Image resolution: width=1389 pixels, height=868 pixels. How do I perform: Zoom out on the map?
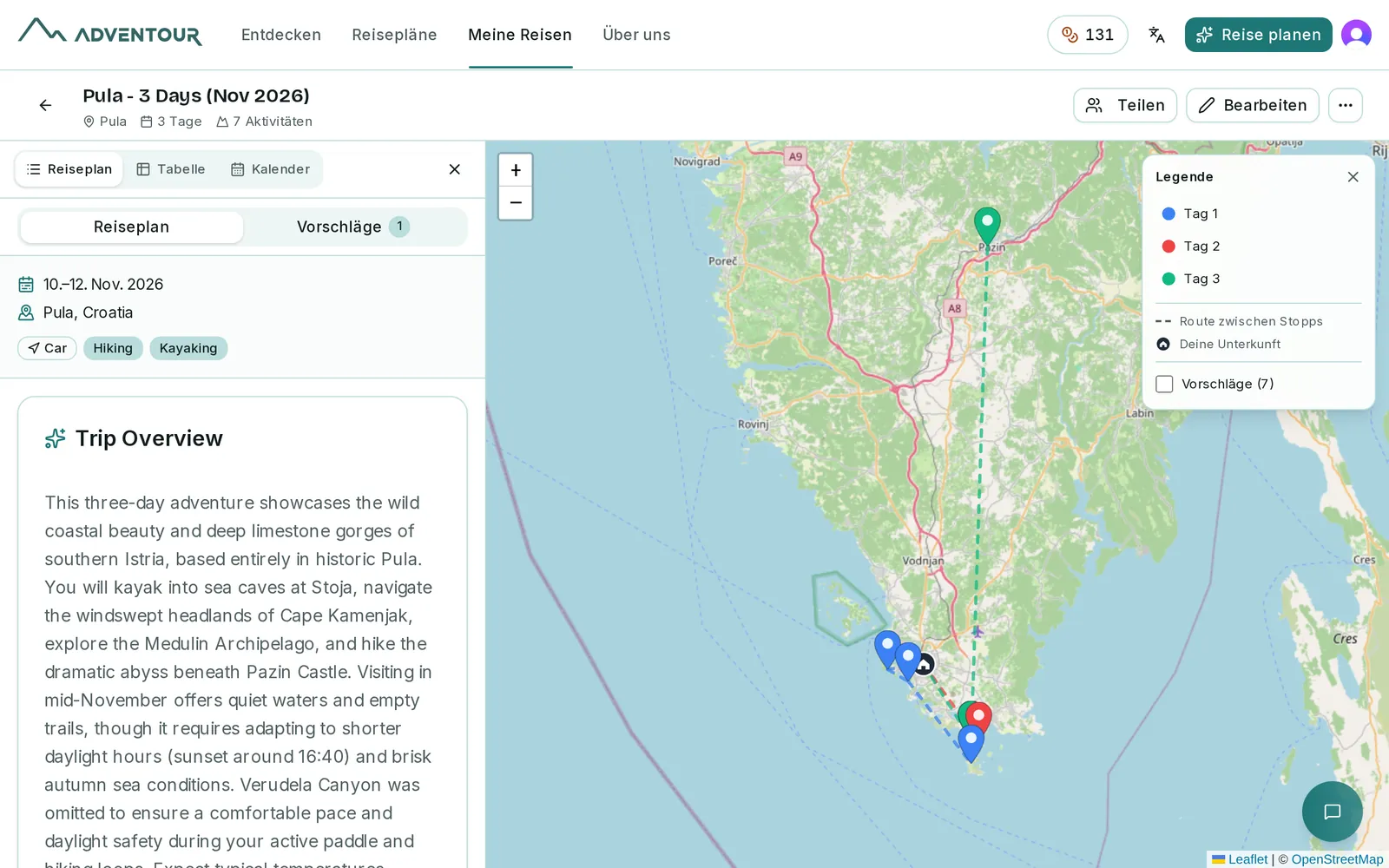[516, 202]
